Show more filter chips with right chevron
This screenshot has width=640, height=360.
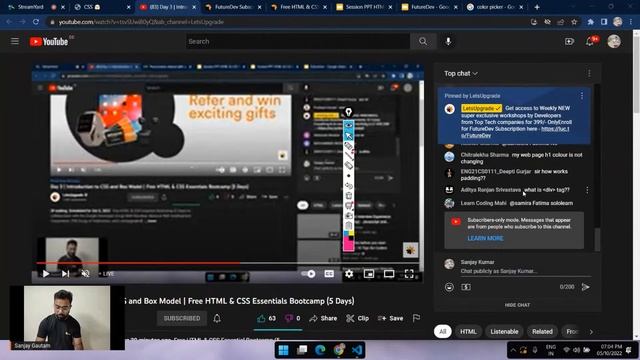(x=591, y=332)
